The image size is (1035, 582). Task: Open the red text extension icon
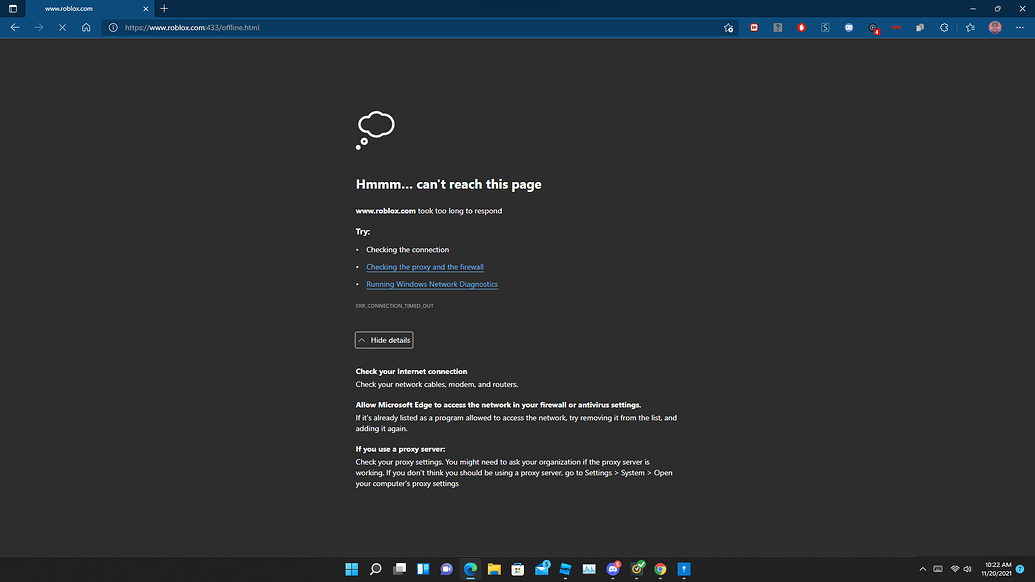click(x=896, y=28)
